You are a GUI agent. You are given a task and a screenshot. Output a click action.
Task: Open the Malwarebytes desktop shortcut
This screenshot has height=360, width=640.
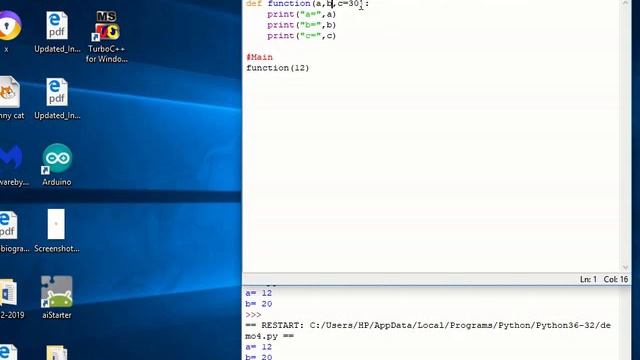(11, 165)
